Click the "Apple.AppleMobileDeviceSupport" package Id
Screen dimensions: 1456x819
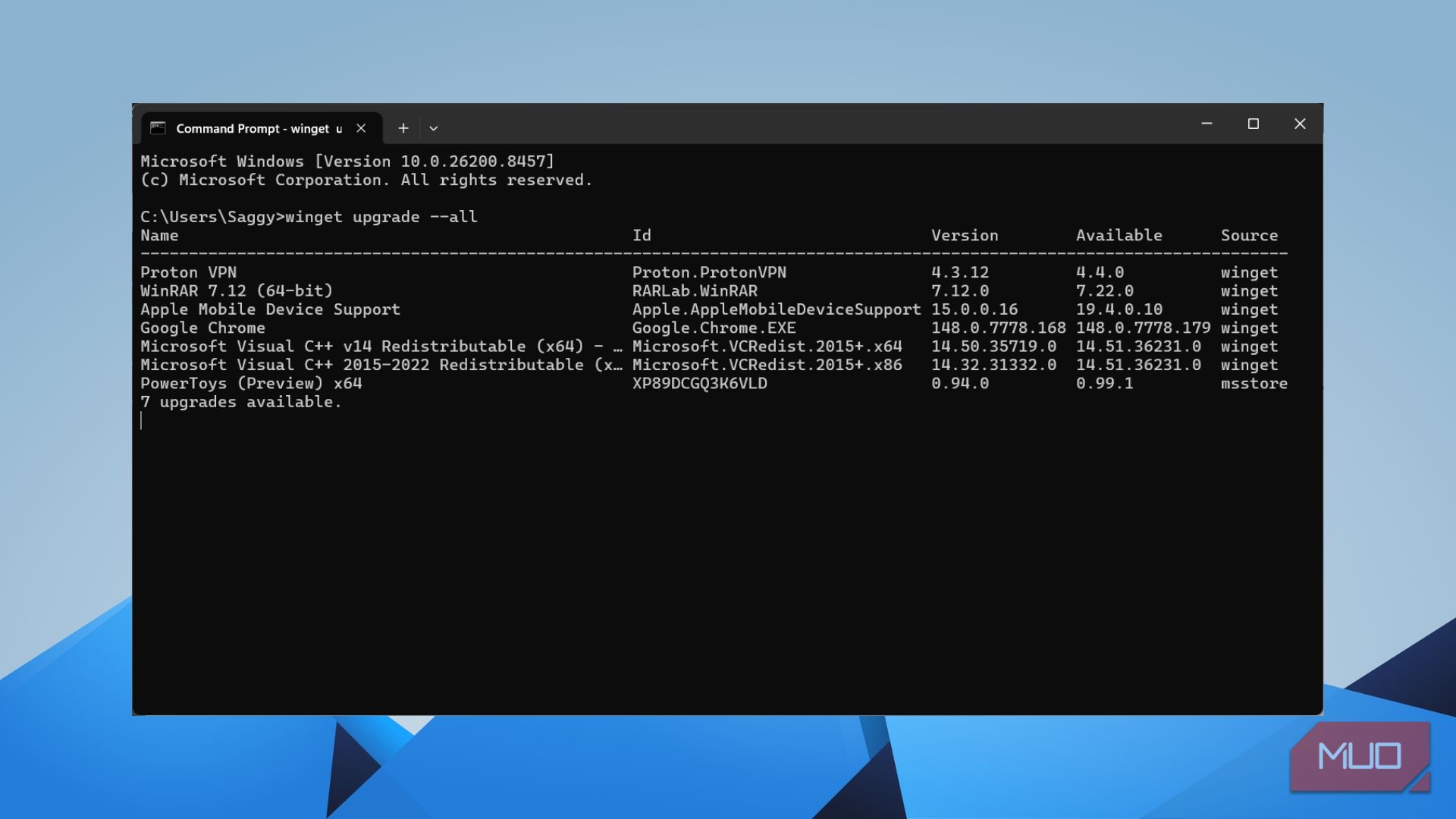pos(777,309)
